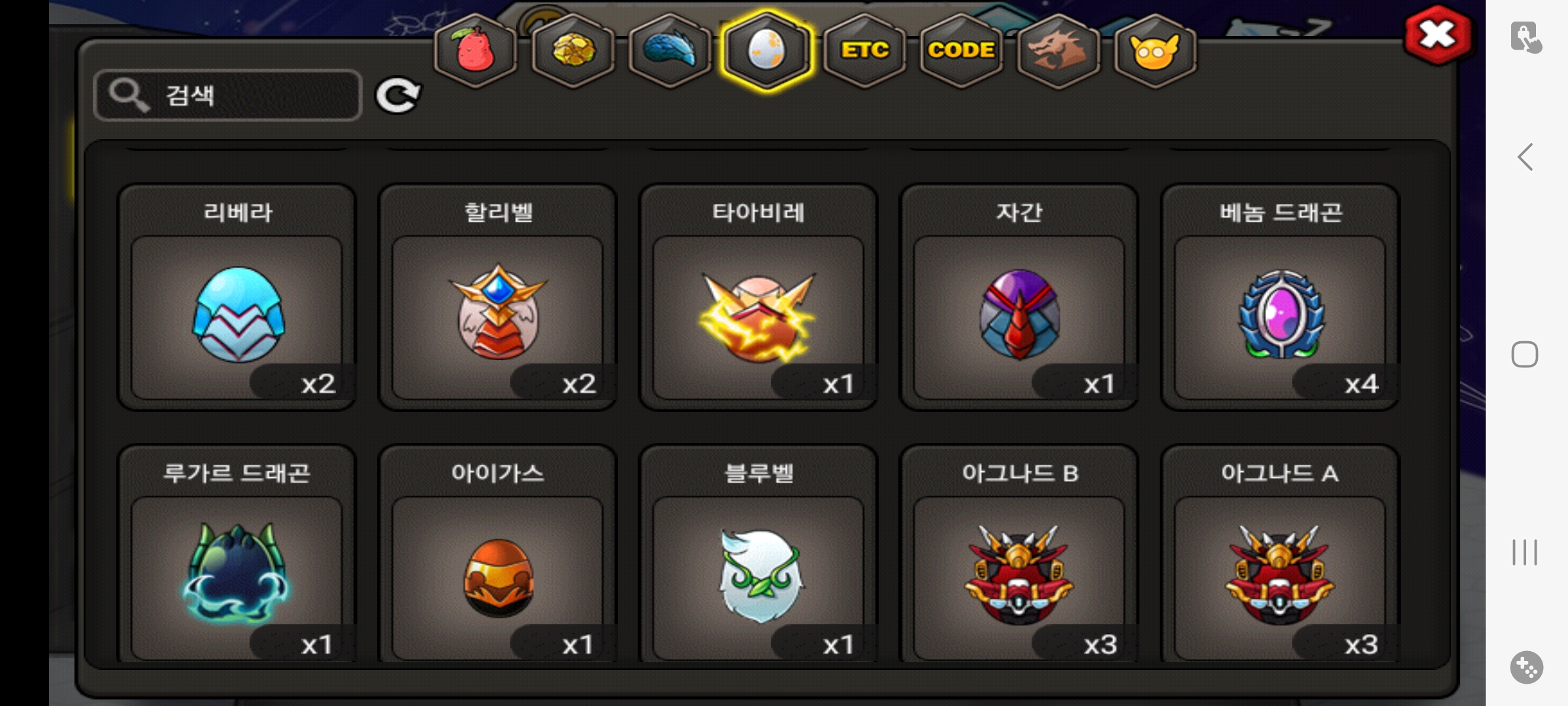1568x706 pixels.
Task: Select the yellow goggles creature tab
Action: [x=1155, y=50]
